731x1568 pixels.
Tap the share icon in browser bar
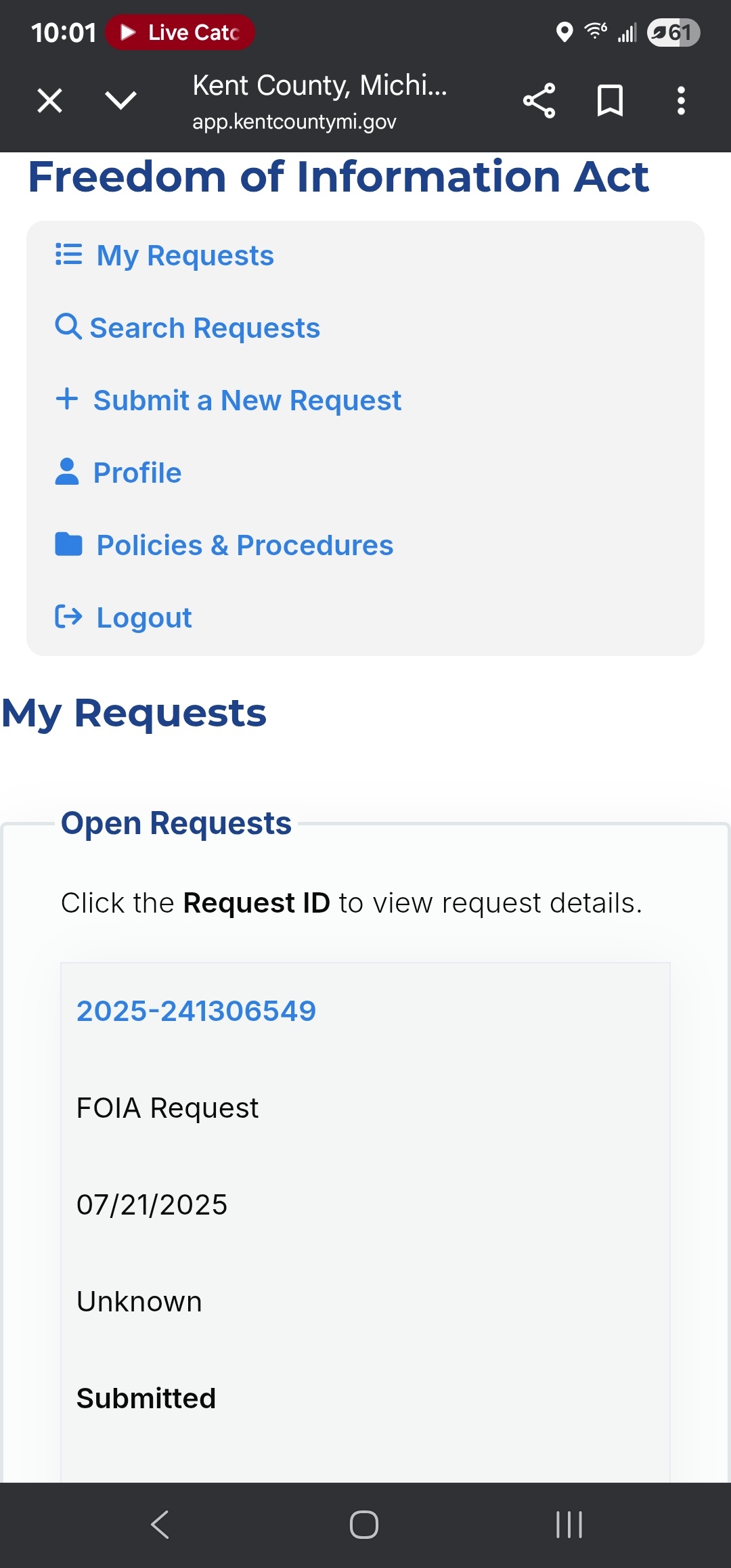pyautogui.click(x=539, y=101)
